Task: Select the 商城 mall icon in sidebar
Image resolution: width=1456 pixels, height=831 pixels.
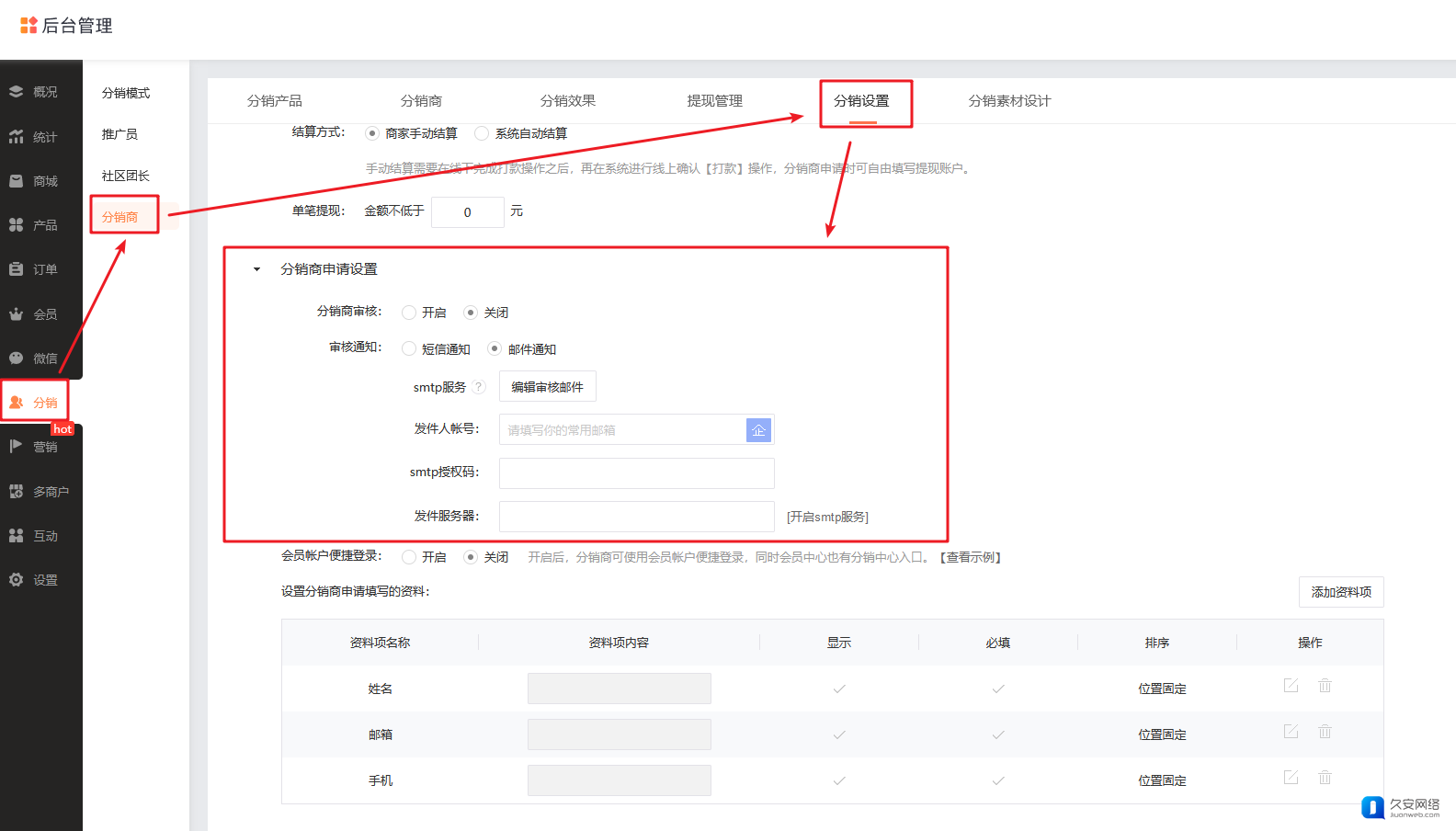Action: pos(17,181)
